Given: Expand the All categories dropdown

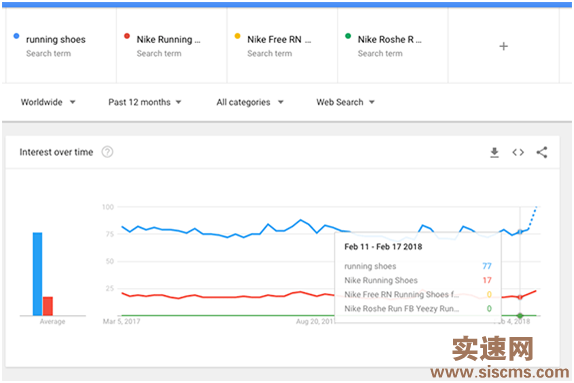Looking at the screenshot, I should click(x=250, y=102).
